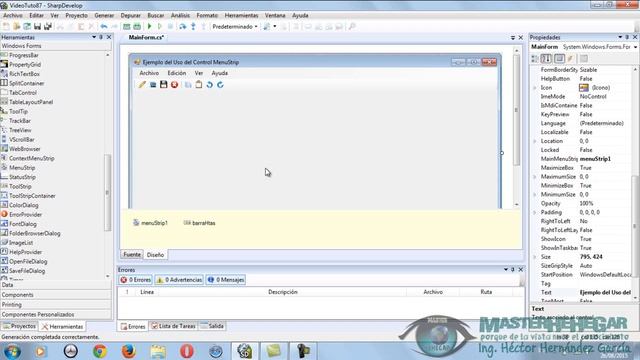Image resolution: width=640 pixels, height=360 pixels.
Task: Toggle Alphabetical sort in Propiedades toolbar
Action: (x=547, y=59)
